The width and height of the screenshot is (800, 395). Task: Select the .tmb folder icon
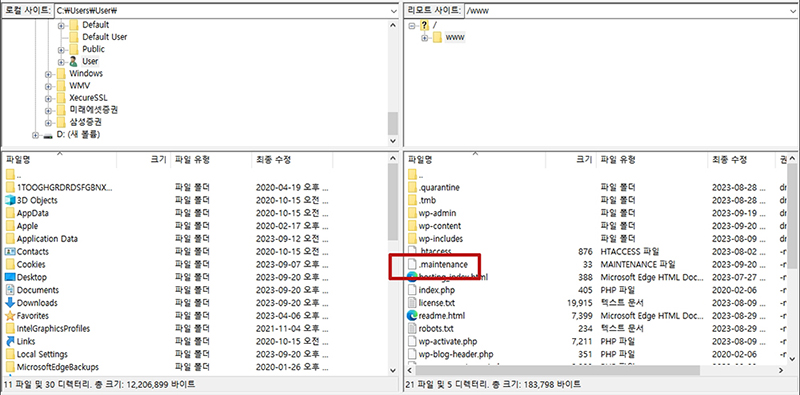click(x=412, y=200)
